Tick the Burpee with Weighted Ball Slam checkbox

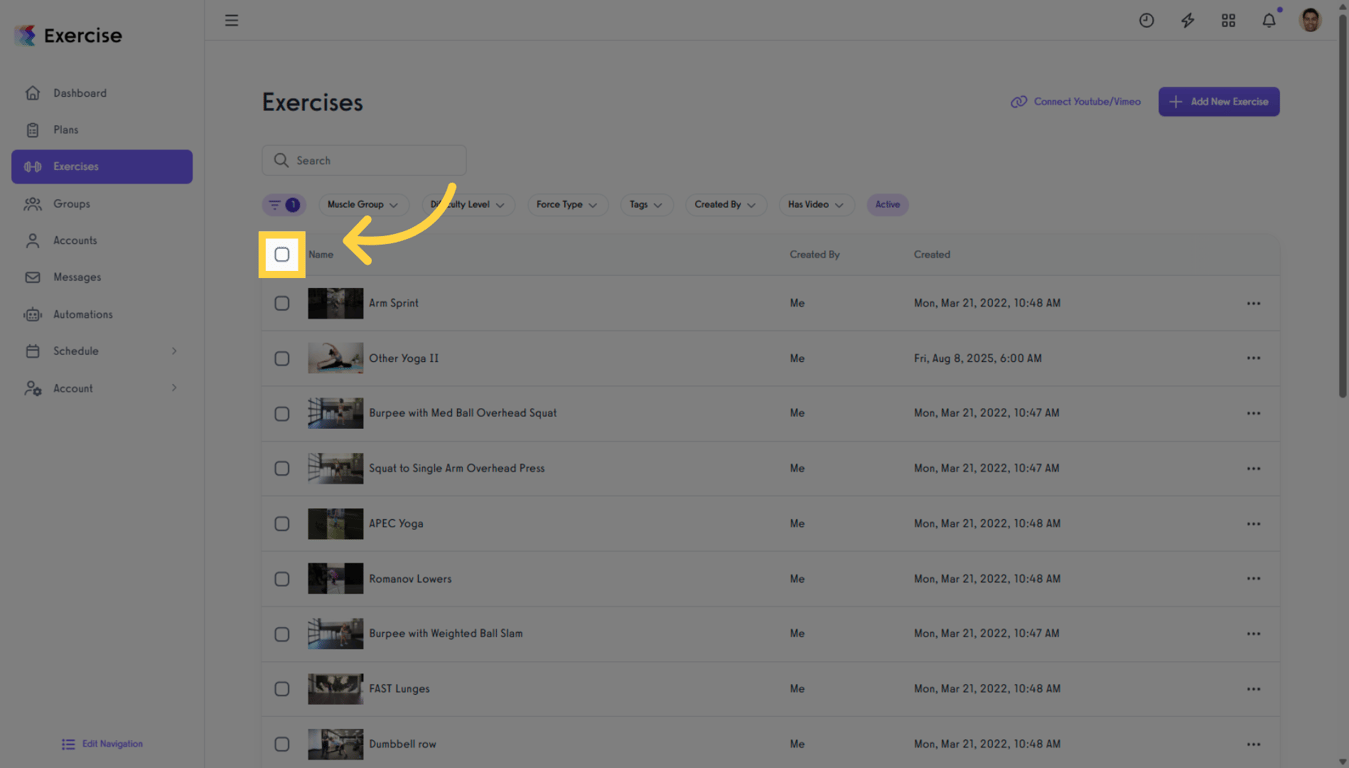point(282,633)
